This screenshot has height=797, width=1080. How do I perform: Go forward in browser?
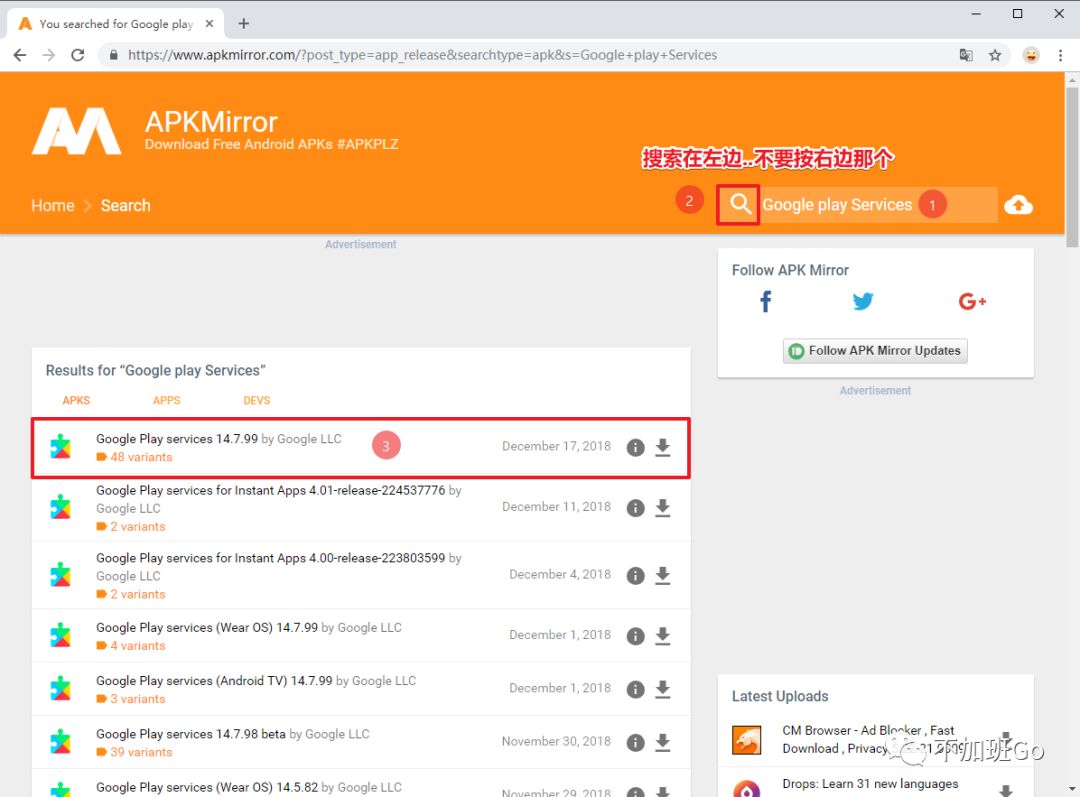click(49, 55)
